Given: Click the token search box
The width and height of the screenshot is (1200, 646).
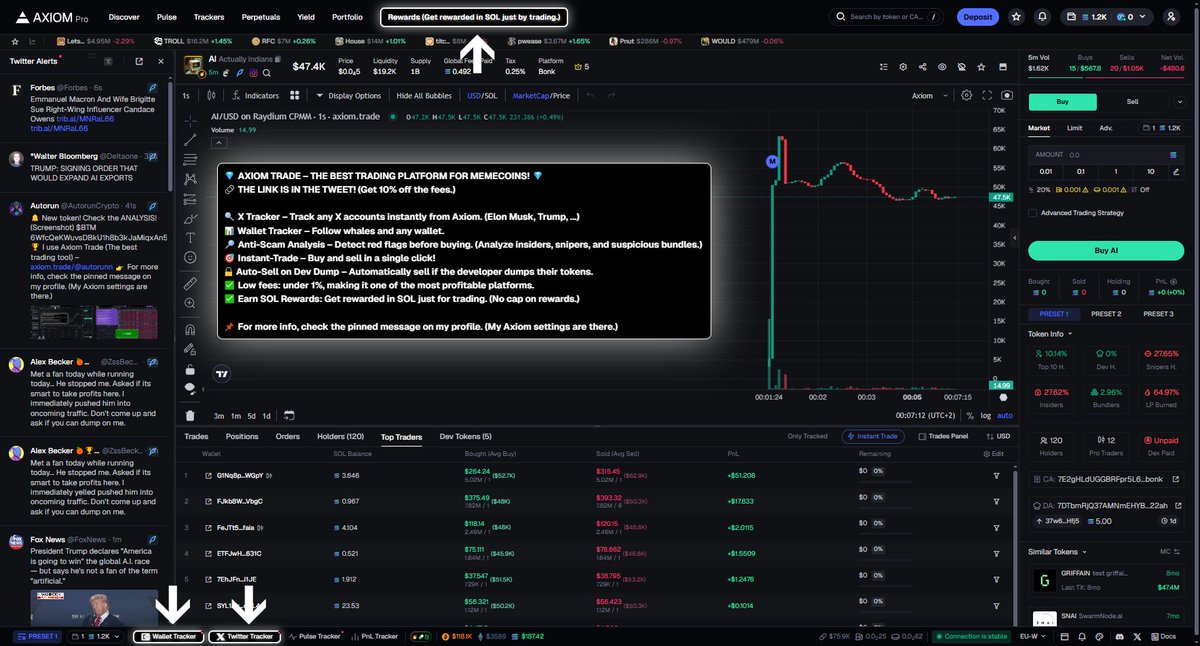Looking at the screenshot, I should point(887,17).
